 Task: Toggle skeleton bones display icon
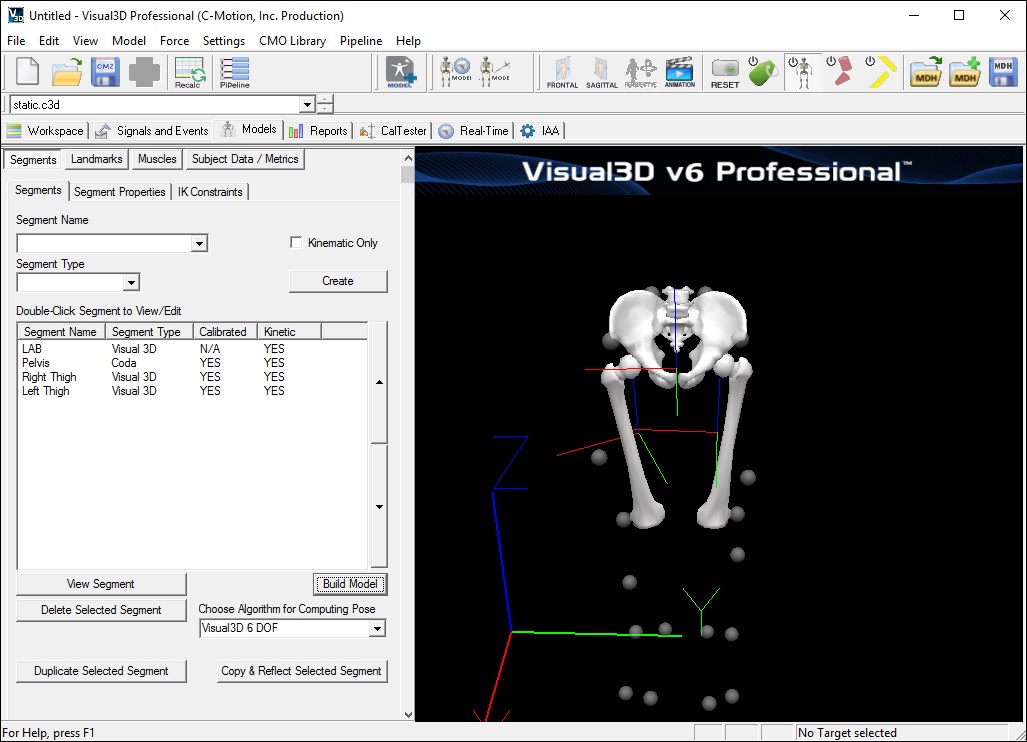802,72
